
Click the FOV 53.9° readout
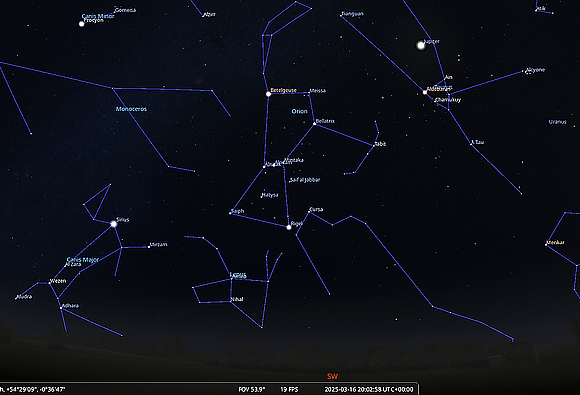click(252, 389)
